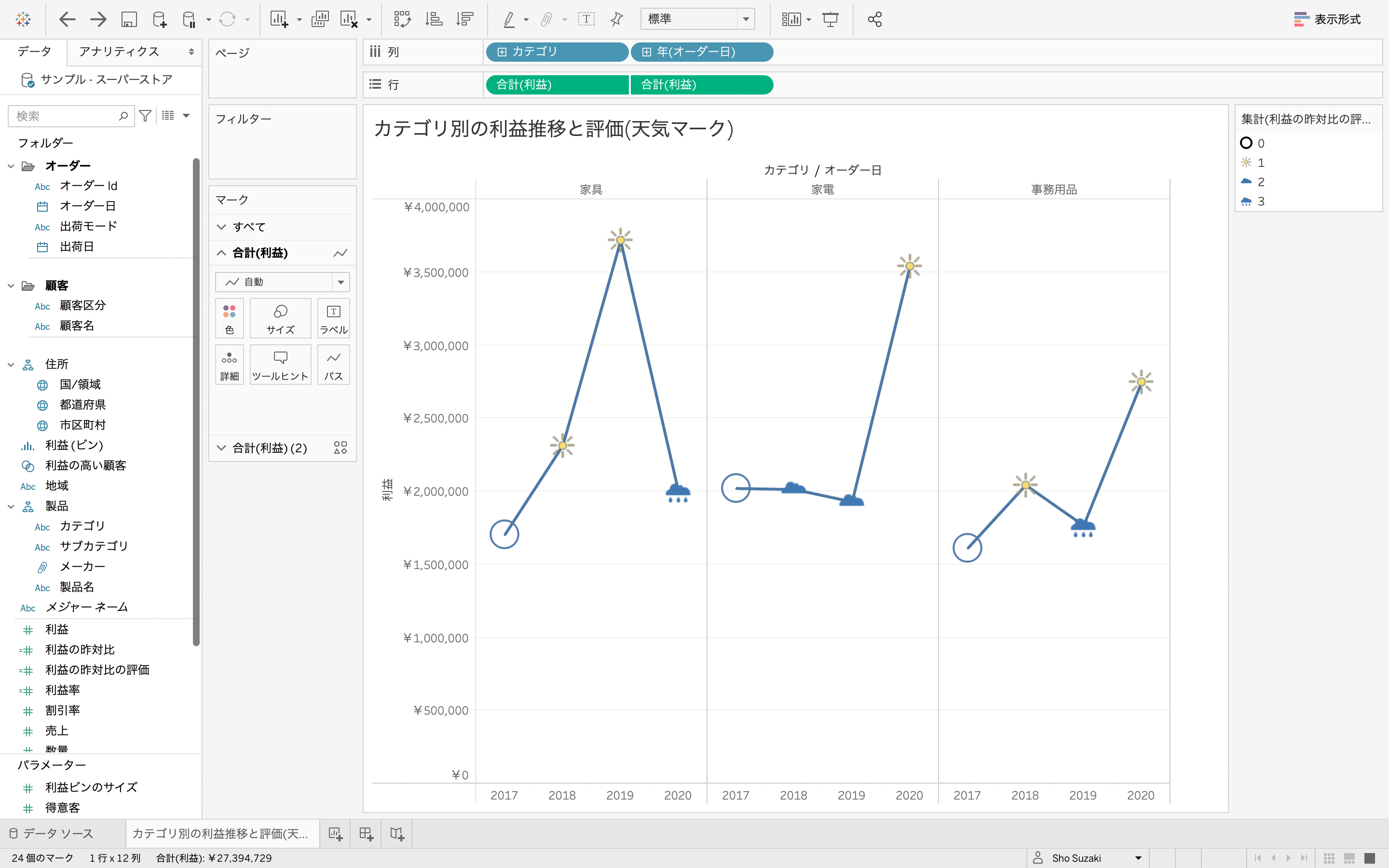Click the 年(オーダー日) pill in columns
Screen dimensions: 1389x868
click(x=701, y=52)
